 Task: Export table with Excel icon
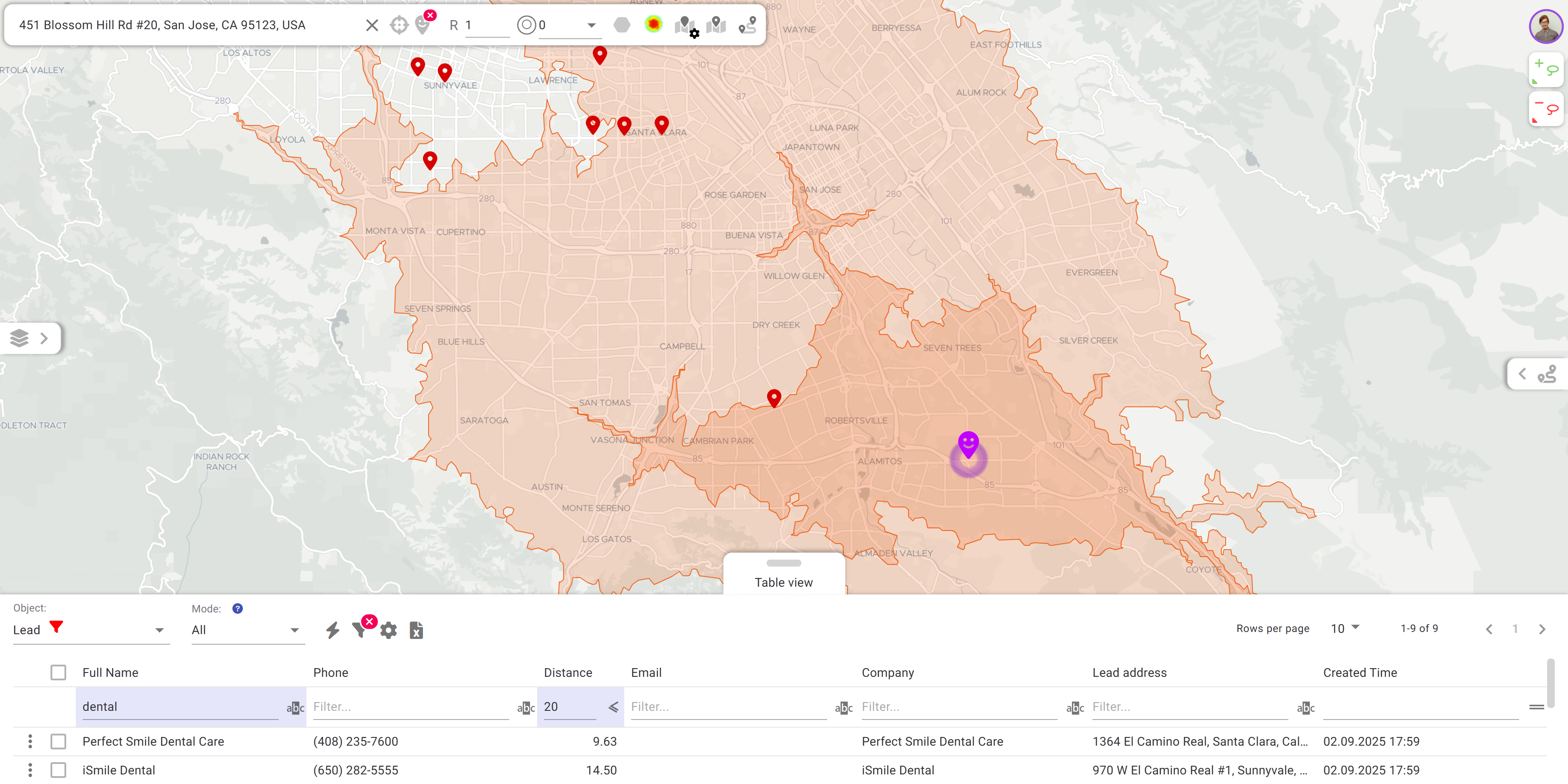click(416, 630)
